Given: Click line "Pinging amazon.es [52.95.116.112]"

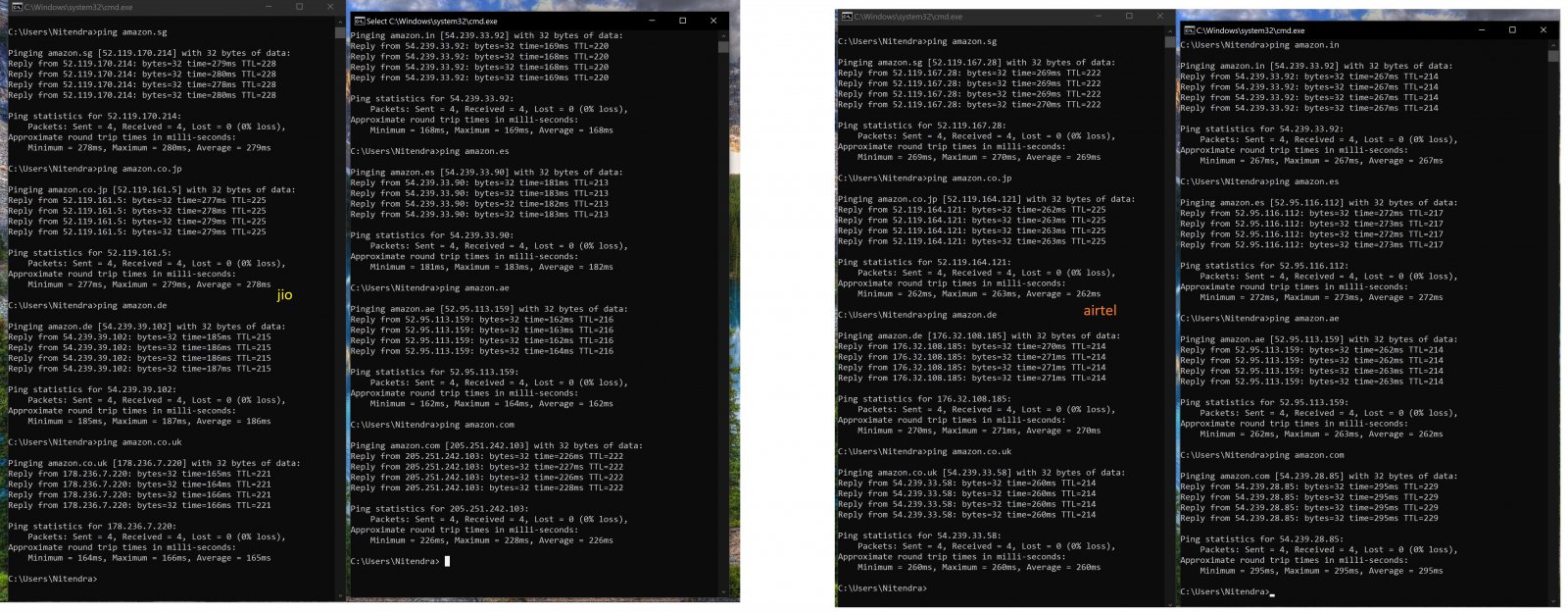Looking at the screenshot, I should click(1319, 203).
